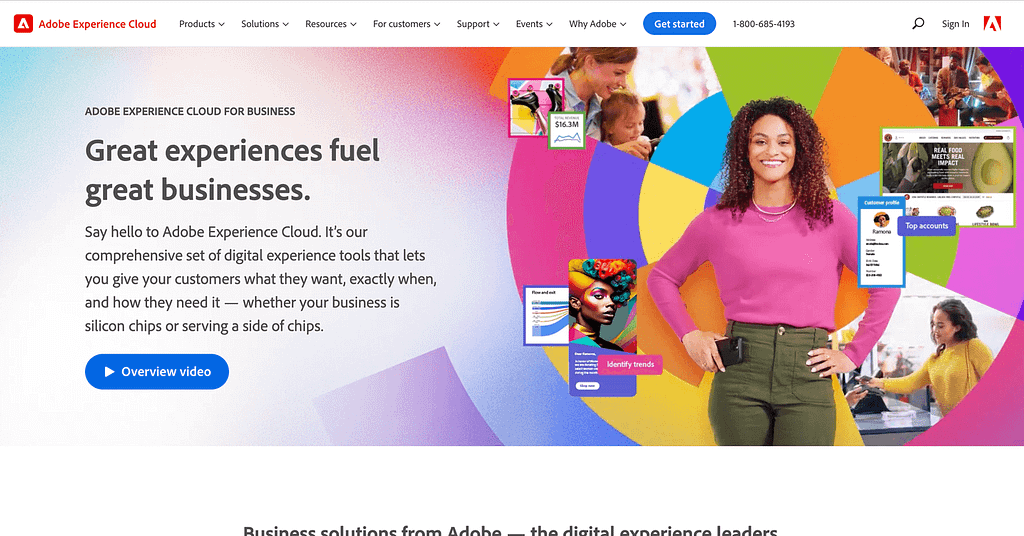Click the Real Food Meets Real Impact thumbnail

pyautogui.click(x=948, y=177)
